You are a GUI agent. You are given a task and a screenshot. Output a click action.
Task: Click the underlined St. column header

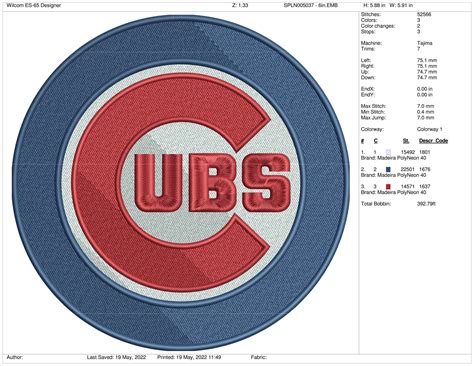406,141
